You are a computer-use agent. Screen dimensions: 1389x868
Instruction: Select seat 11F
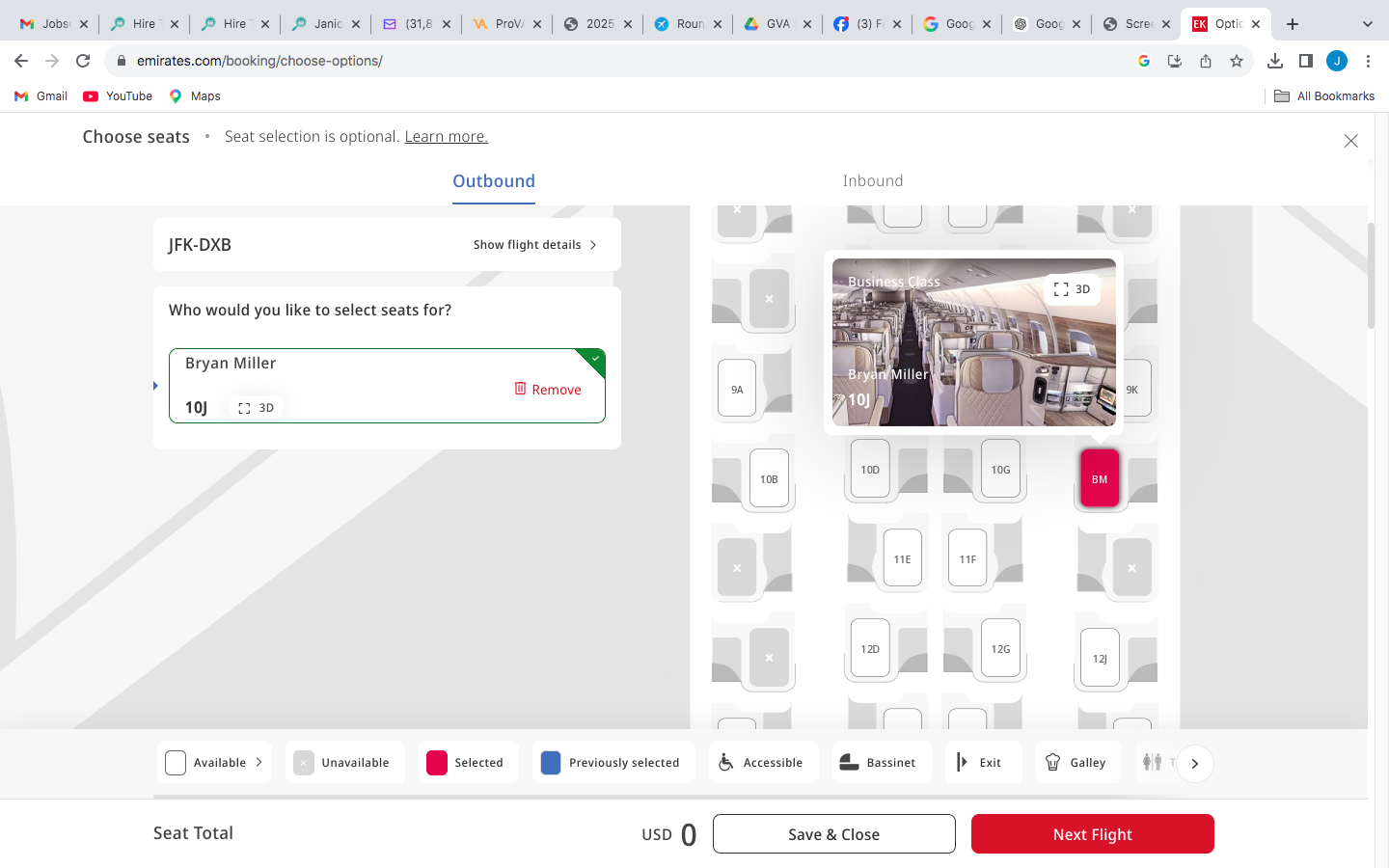pyautogui.click(x=967, y=558)
